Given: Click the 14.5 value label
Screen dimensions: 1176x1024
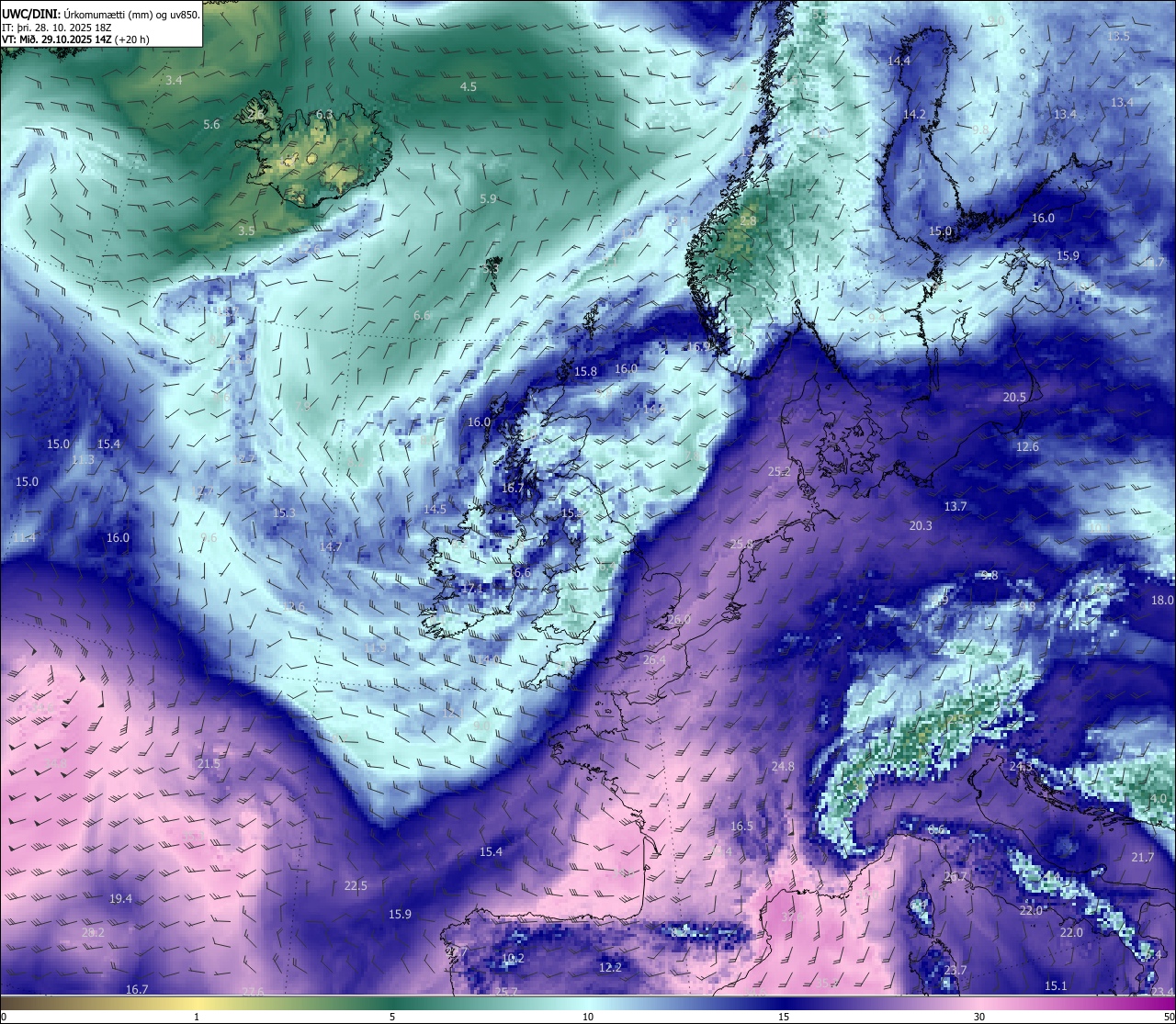Looking at the screenshot, I should pos(435,509).
